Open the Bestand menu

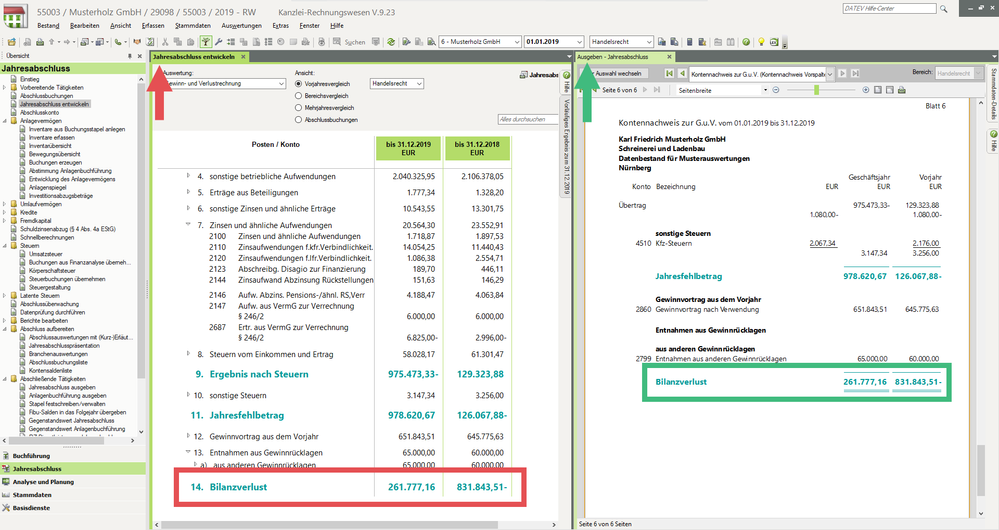click(x=48, y=25)
